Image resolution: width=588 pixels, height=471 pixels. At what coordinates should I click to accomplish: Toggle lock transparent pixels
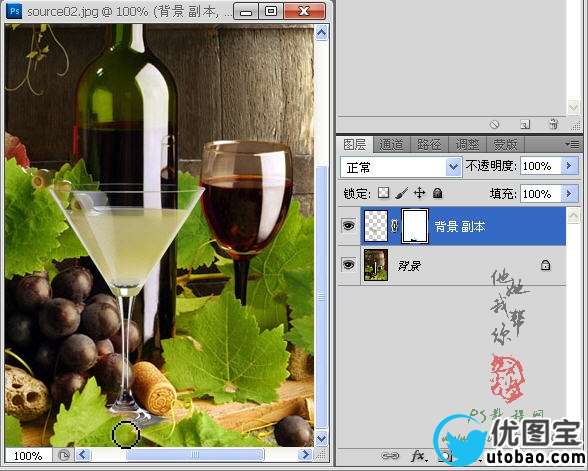383,193
